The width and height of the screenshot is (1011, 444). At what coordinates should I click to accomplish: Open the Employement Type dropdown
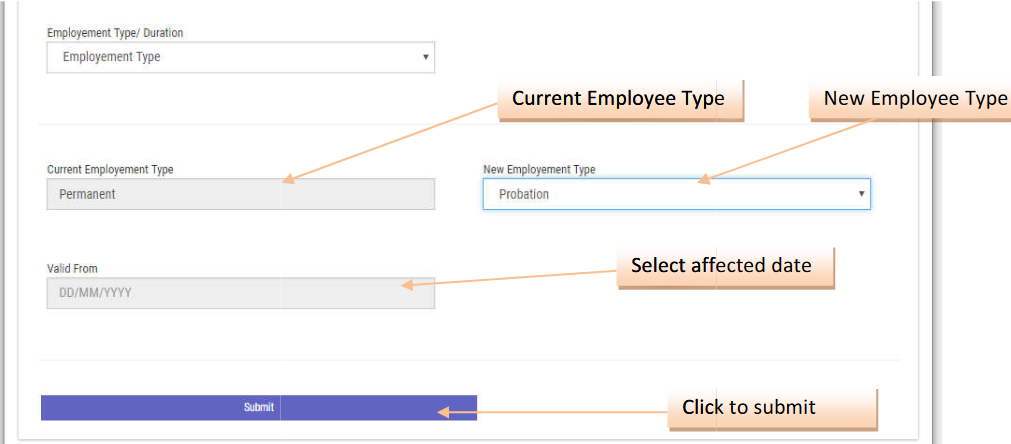point(240,57)
